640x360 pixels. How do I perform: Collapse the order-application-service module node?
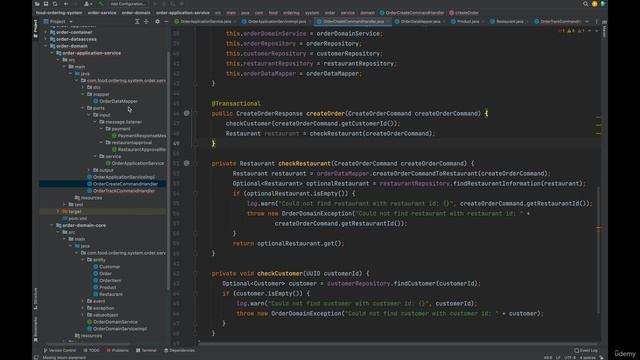click(52, 53)
